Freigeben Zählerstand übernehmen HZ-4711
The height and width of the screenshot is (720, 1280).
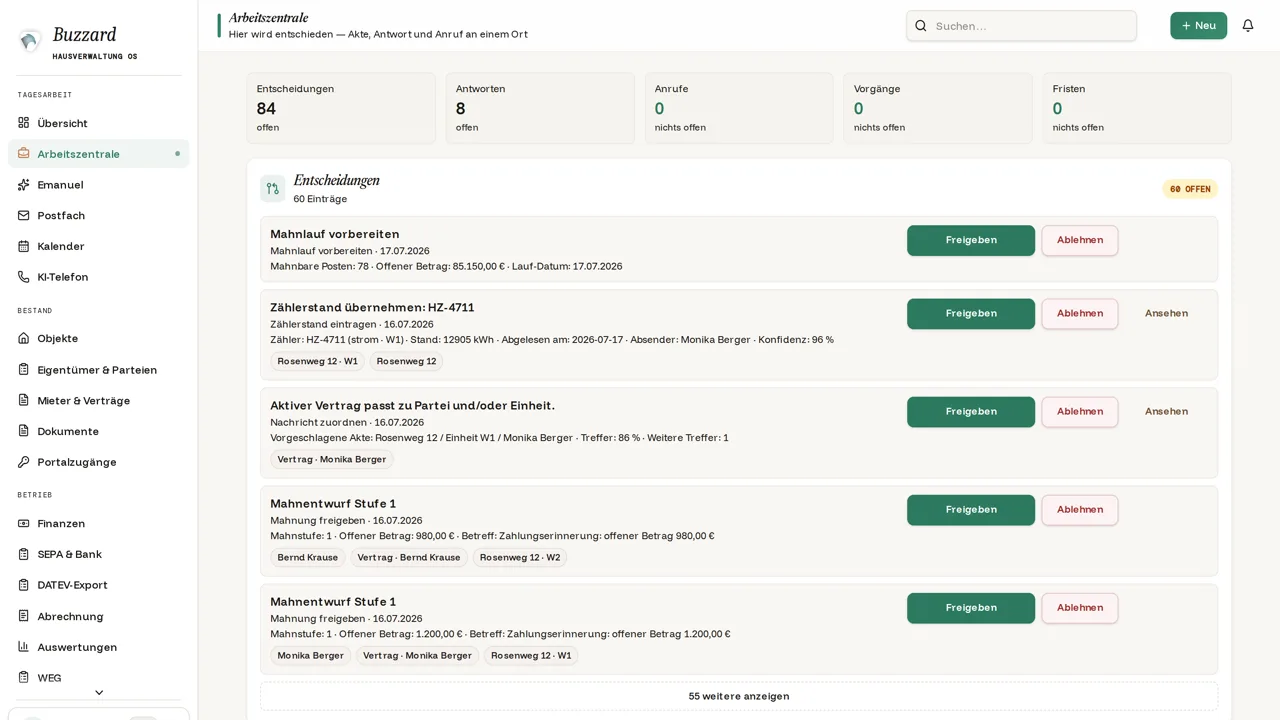[971, 314]
